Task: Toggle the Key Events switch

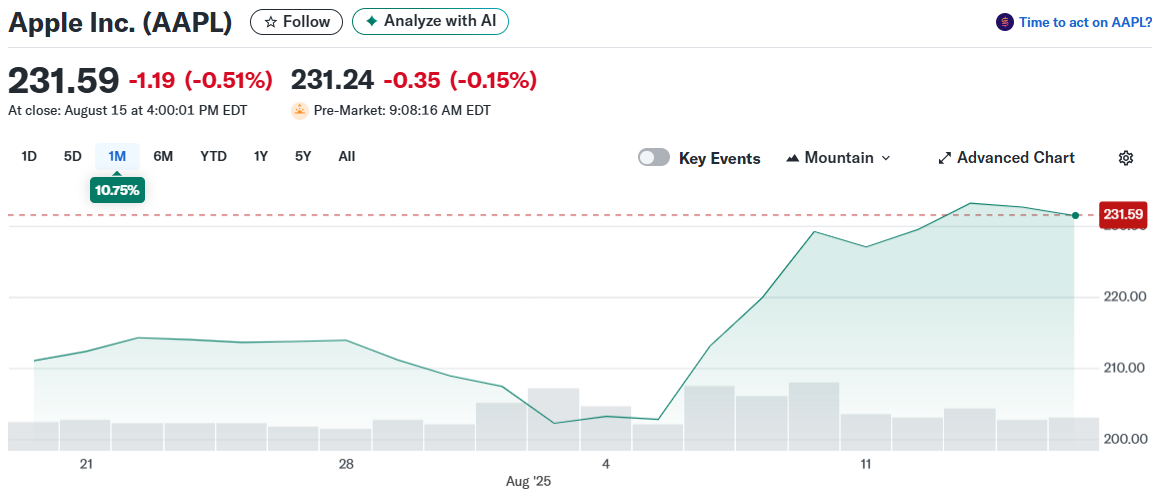Action: click(x=653, y=158)
